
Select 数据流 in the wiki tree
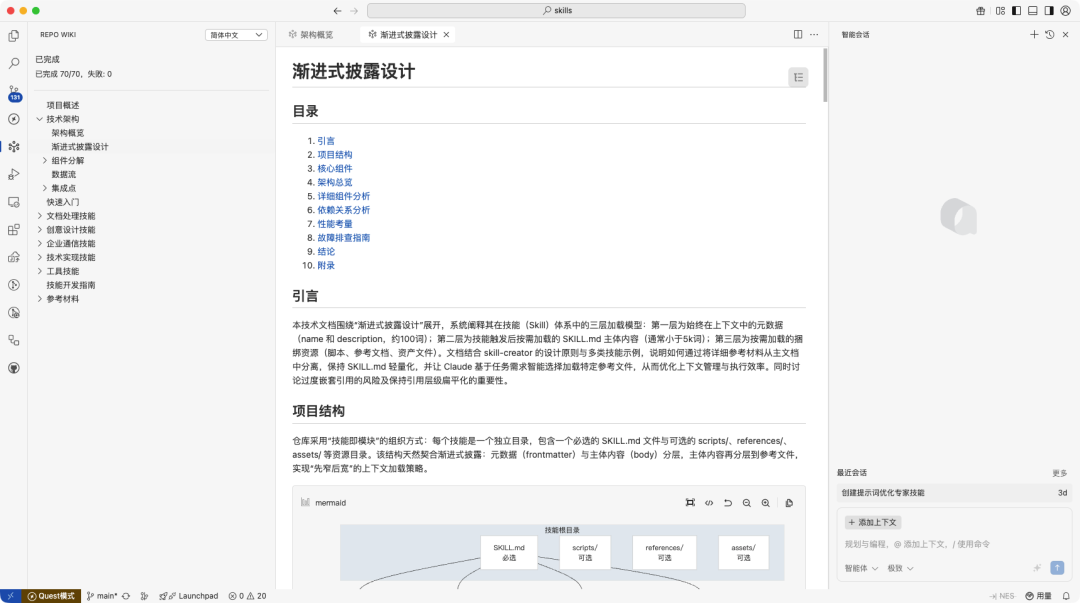64,174
